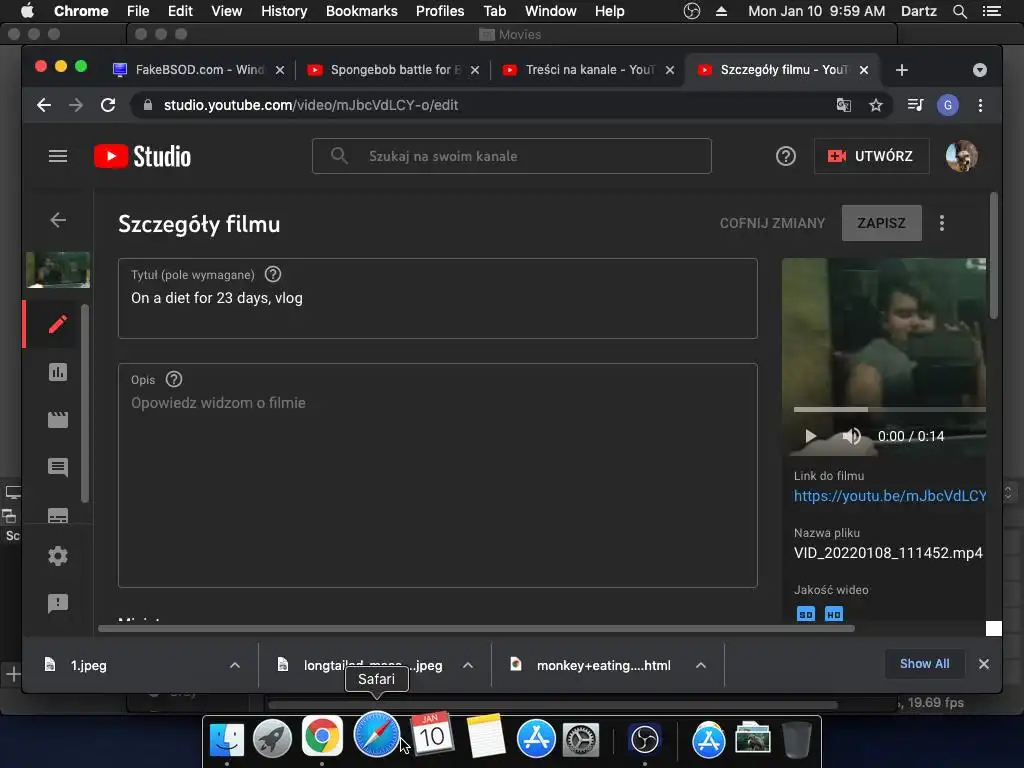Screen dimensions: 1024x768
Task: Open the Chrome three-dot menu
Action: tap(980, 105)
